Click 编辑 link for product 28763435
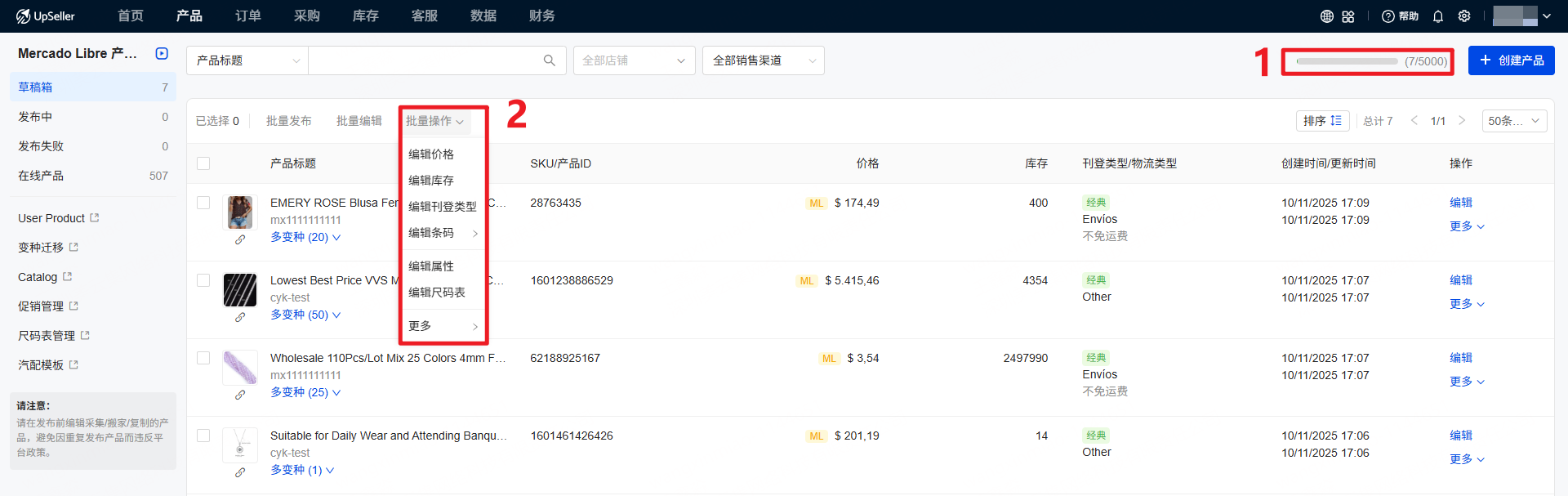This screenshot has width=1568, height=496. pos(1460,203)
